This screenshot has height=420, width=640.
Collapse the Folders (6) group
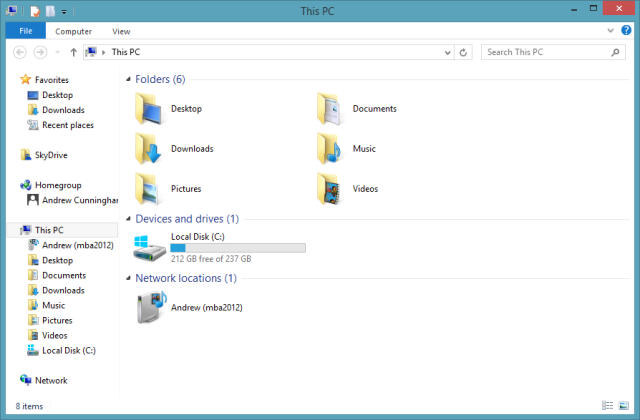coord(128,79)
